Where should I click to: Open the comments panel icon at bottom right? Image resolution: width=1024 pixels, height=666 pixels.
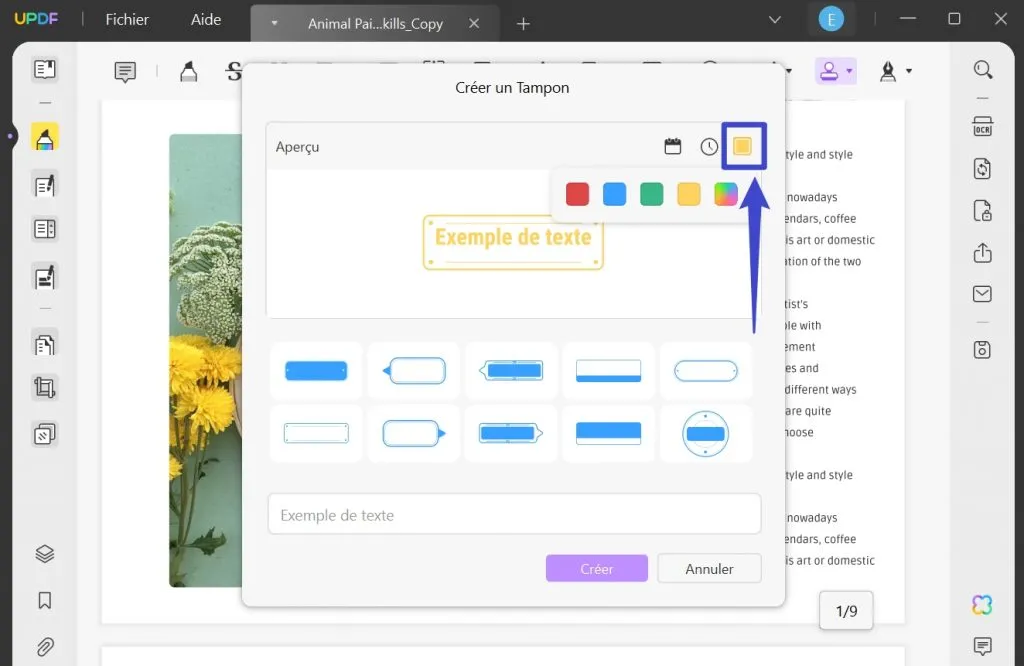point(982,646)
